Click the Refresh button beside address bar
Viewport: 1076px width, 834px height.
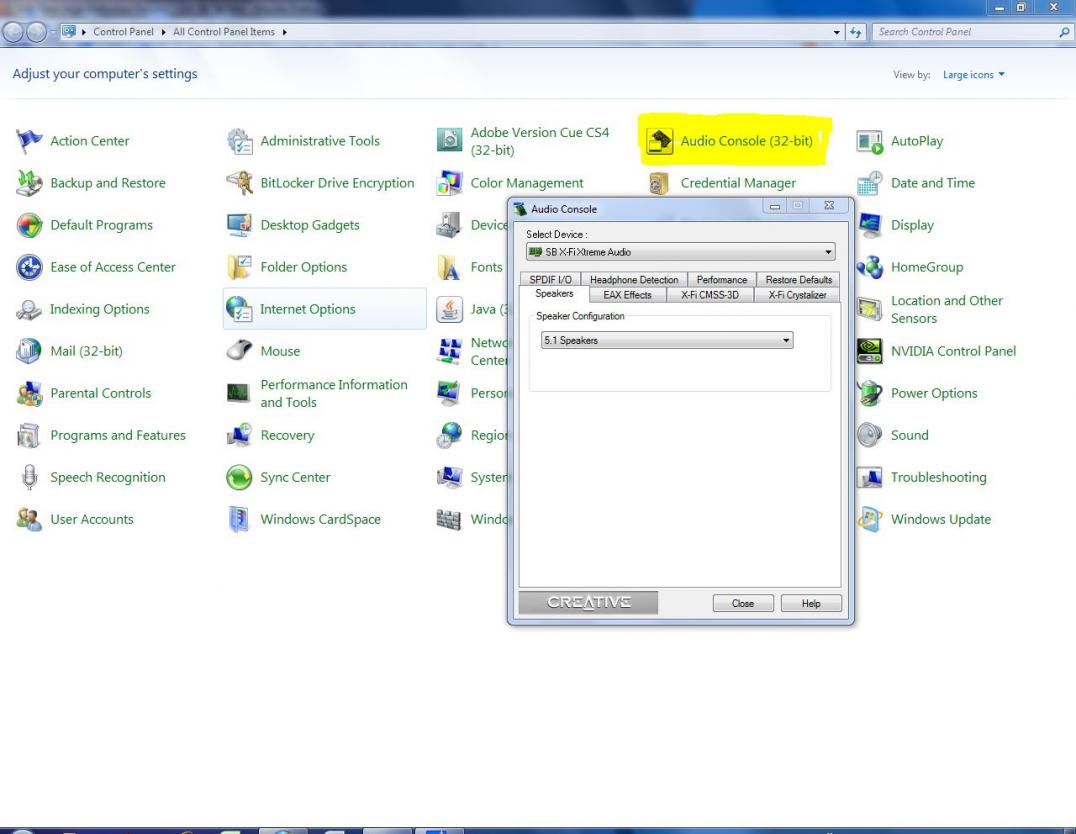(x=856, y=32)
